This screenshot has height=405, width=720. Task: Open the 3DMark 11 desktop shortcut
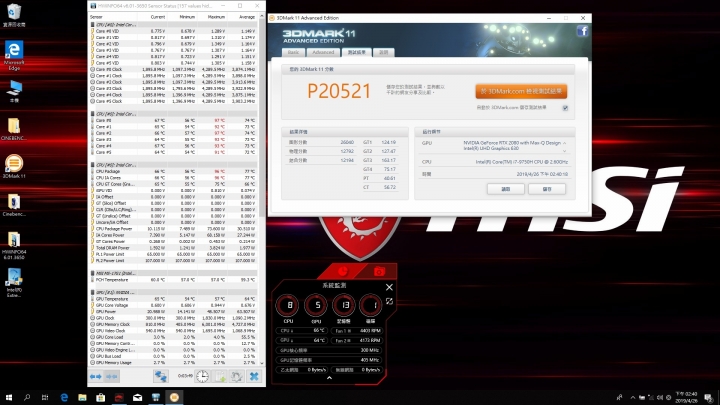pos(14,167)
